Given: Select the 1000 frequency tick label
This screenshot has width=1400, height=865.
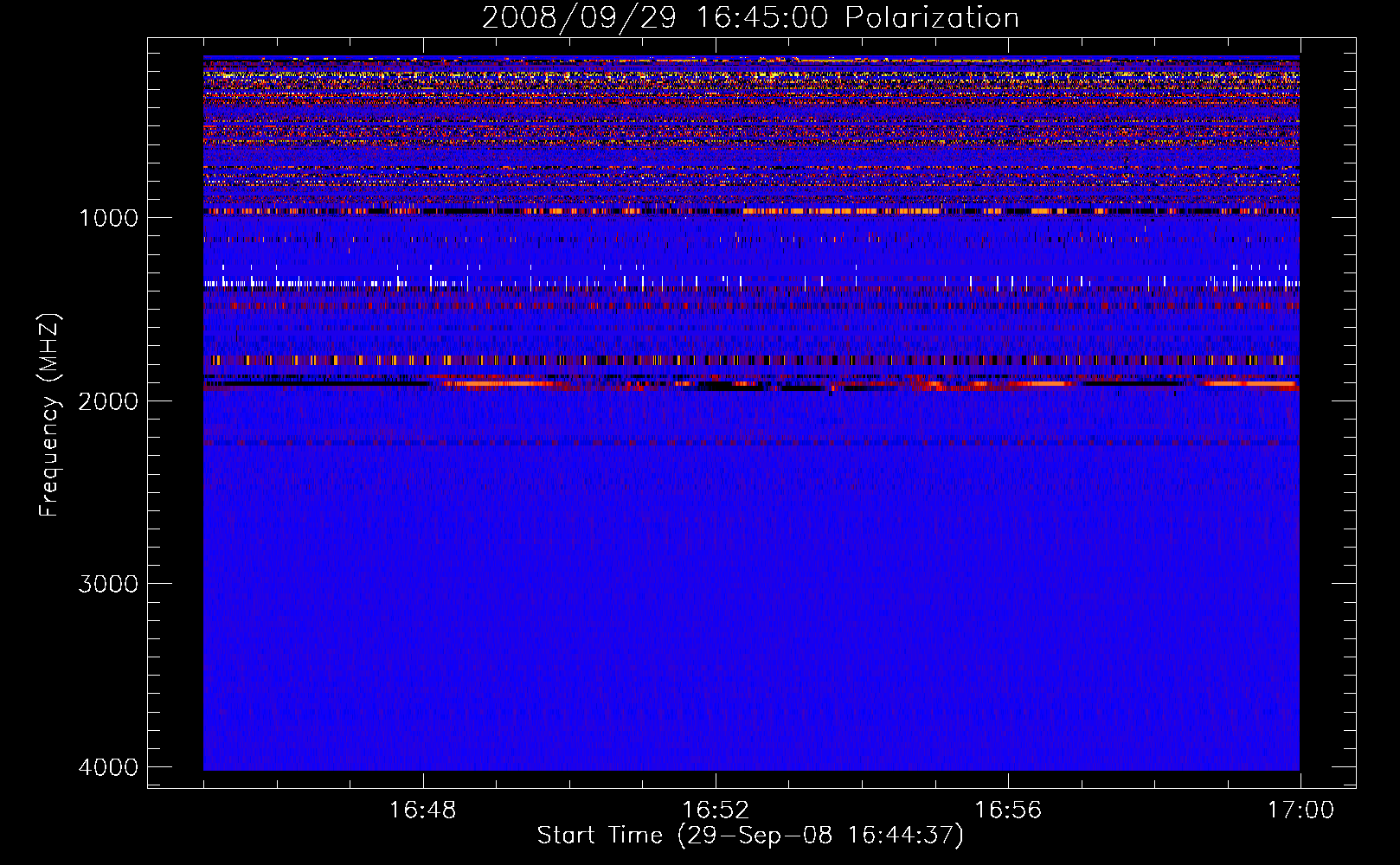Looking at the screenshot, I should [108, 218].
